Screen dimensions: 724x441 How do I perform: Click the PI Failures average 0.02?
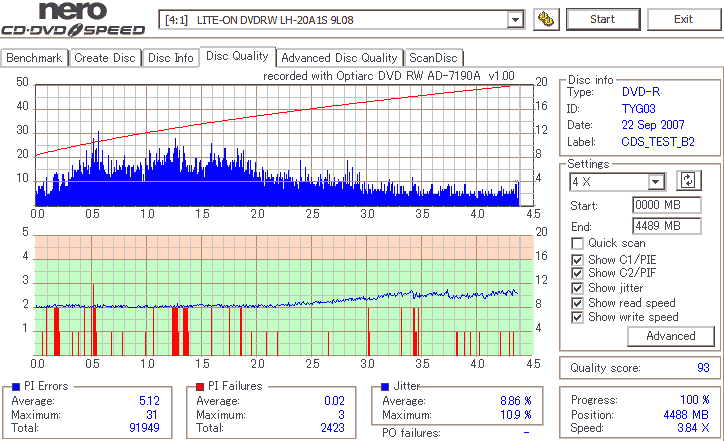(x=334, y=401)
